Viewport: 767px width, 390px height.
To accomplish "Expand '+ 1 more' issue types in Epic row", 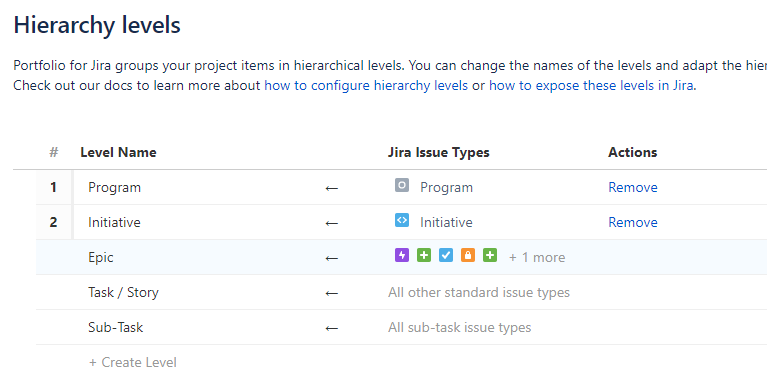I will coord(537,257).
